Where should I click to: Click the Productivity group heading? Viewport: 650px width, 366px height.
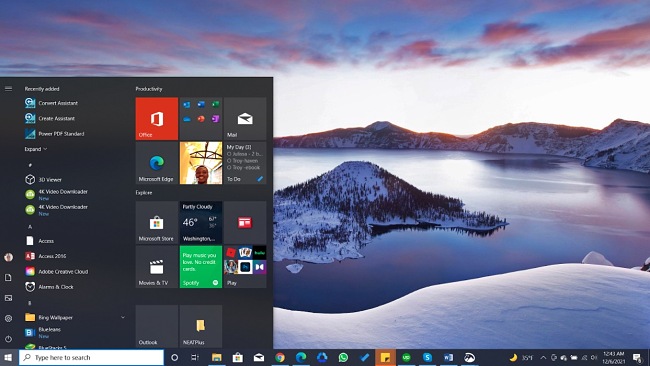pyautogui.click(x=149, y=89)
